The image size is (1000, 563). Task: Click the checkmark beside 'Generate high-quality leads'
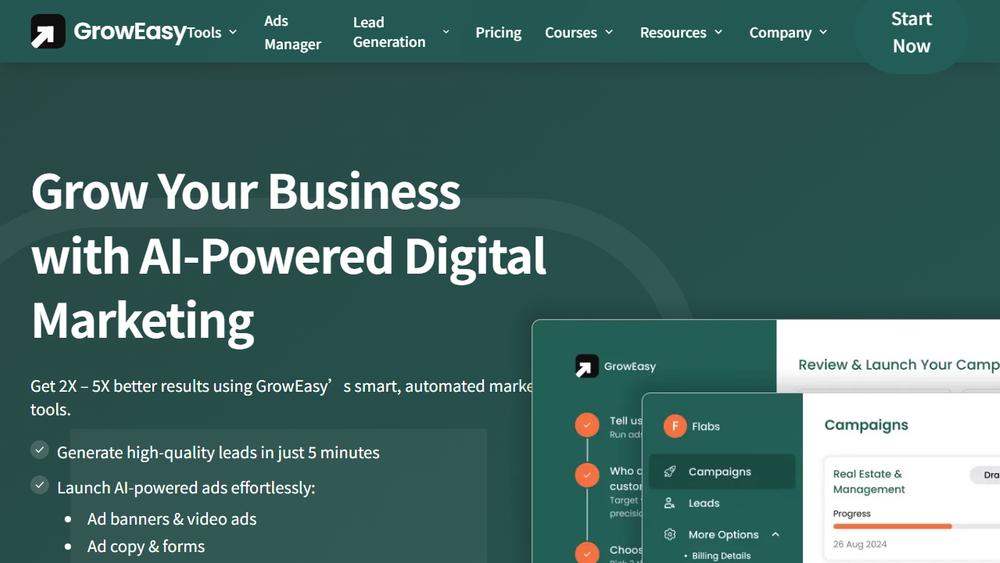(x=40, y=450)
